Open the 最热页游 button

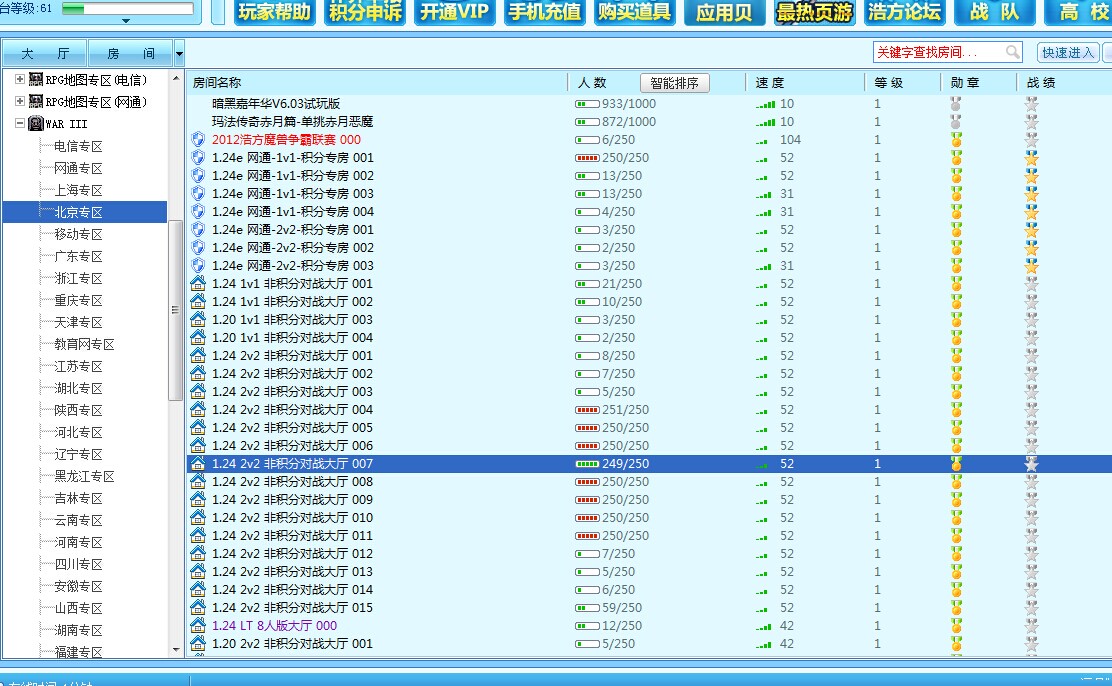[815, 12]
